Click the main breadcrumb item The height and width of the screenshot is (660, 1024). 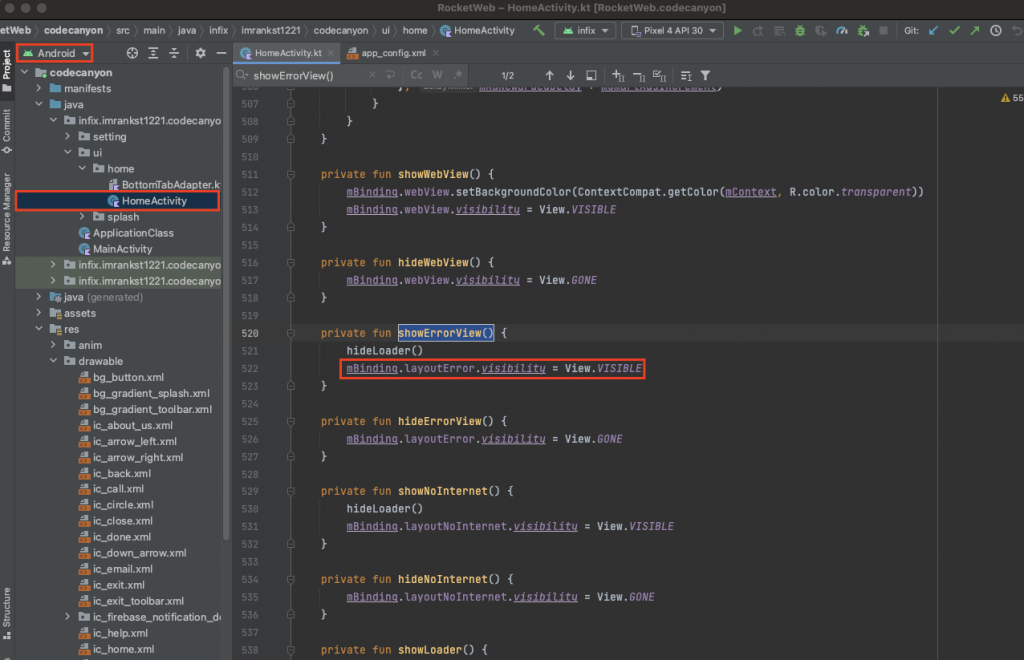point(154,31)
